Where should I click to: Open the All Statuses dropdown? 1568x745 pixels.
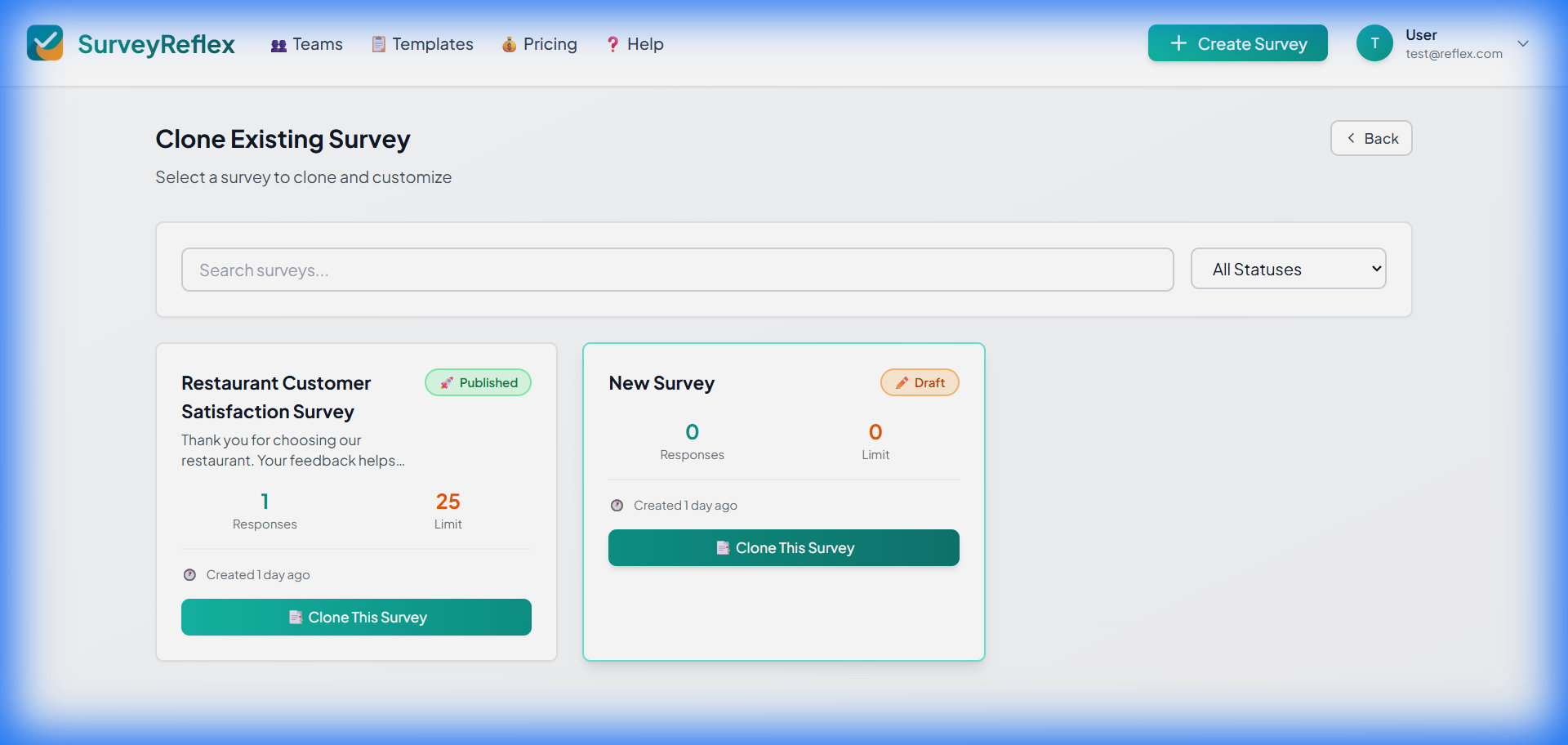pyautogui.click(x=1288, y=269)
